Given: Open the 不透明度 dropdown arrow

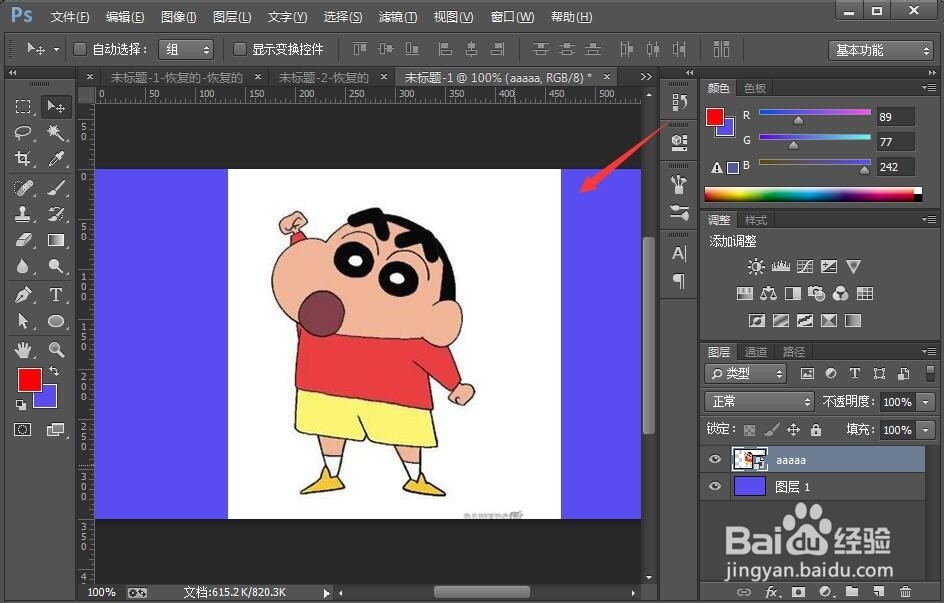Looking at the screenshot, I should (926, 401).
